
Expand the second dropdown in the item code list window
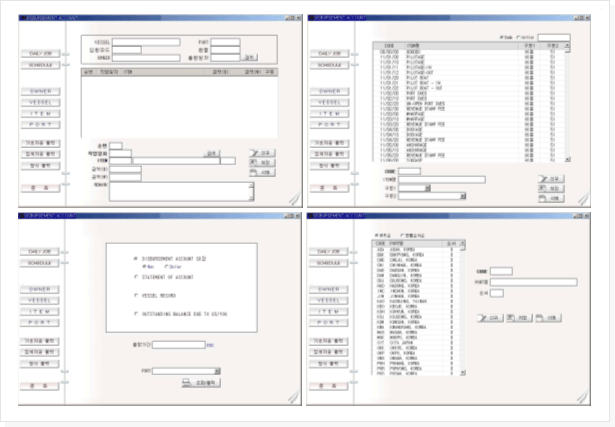coord(461,197)
